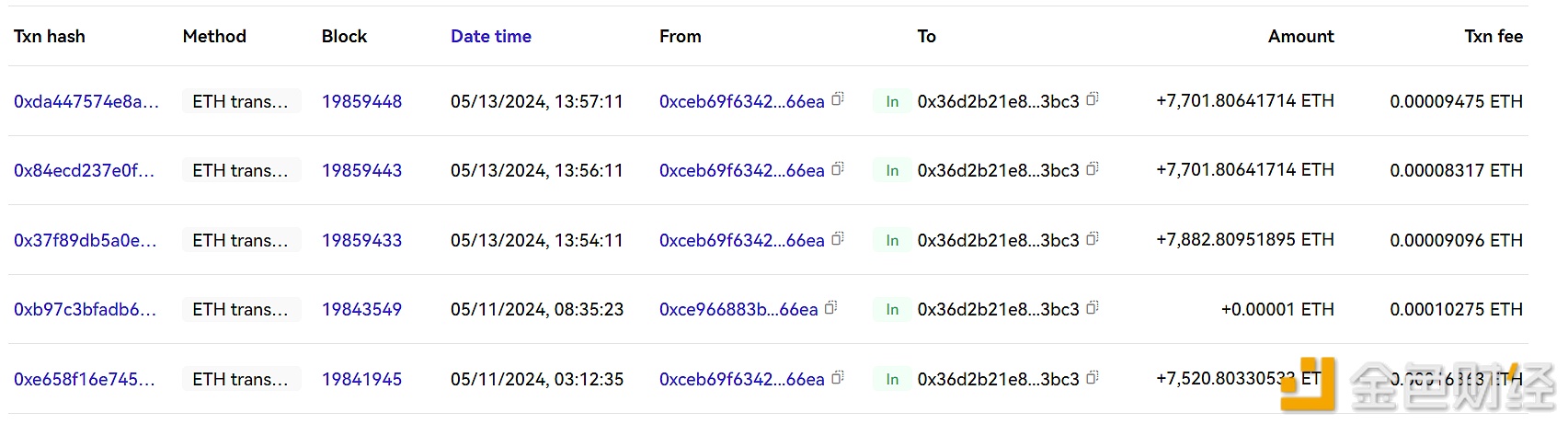The image size is (1568, 424).
Task: Copy To address in the 13:54:11 row
Action: coord(1093,239)
